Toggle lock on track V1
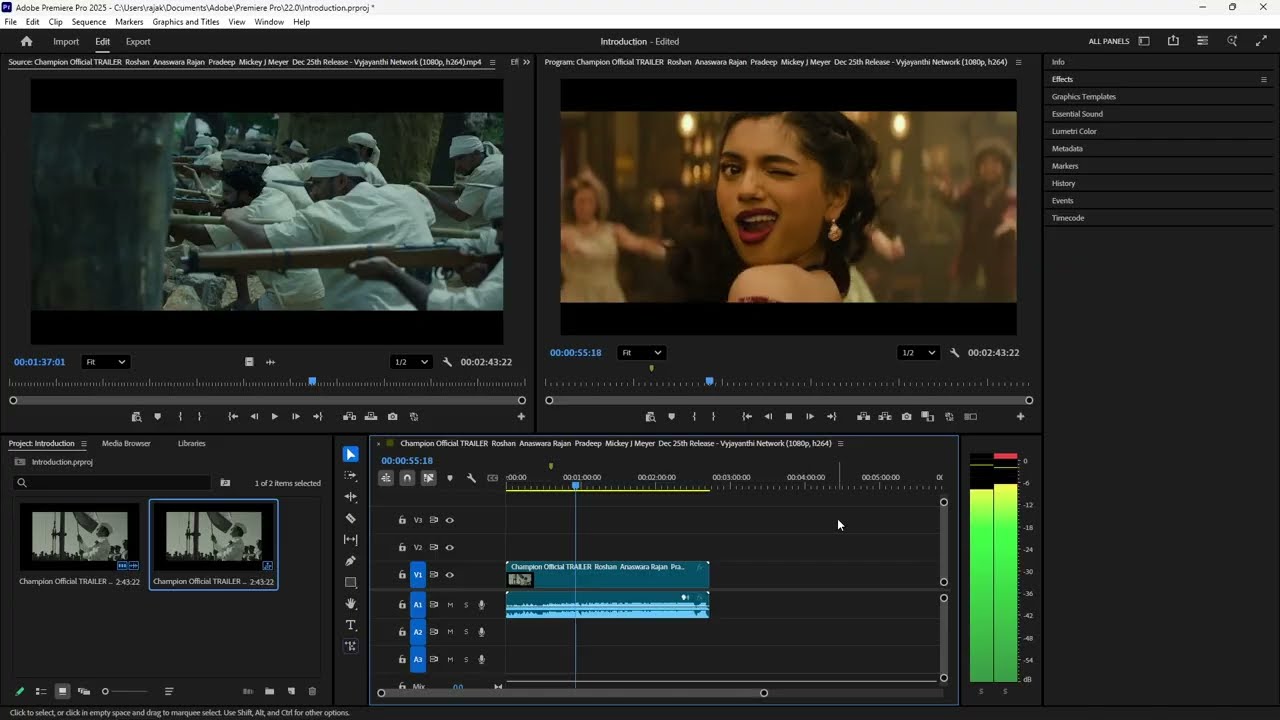 tap(402, 575)
